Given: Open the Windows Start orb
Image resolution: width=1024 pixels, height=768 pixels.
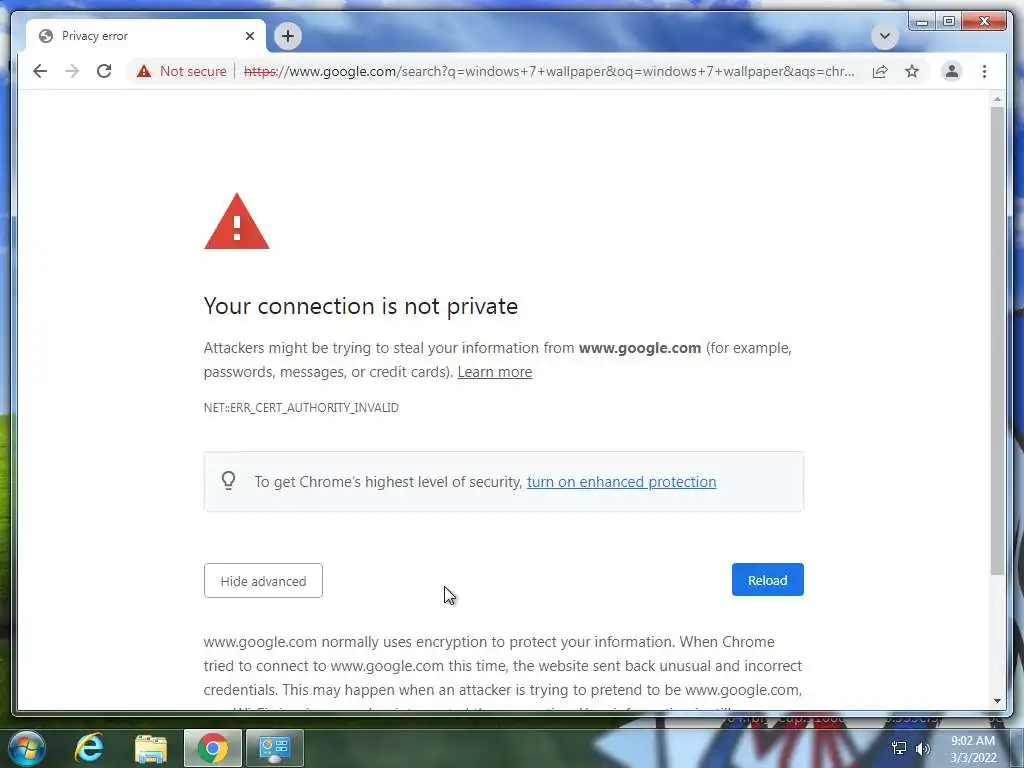Looking at the screenshot, I should click(x=27, y=748).
